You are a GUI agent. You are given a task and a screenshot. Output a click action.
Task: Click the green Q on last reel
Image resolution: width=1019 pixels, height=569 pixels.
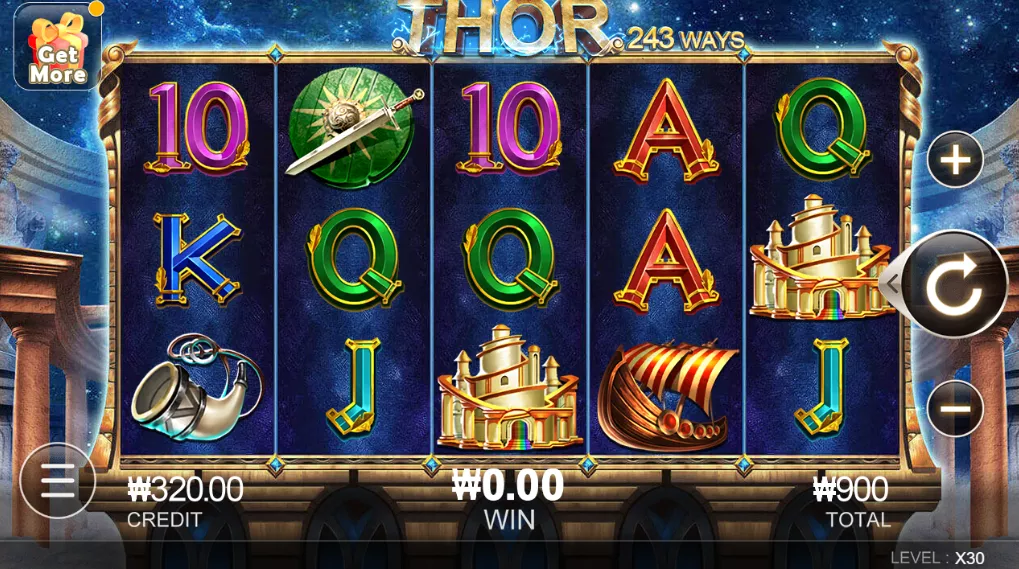click(822, 129)
